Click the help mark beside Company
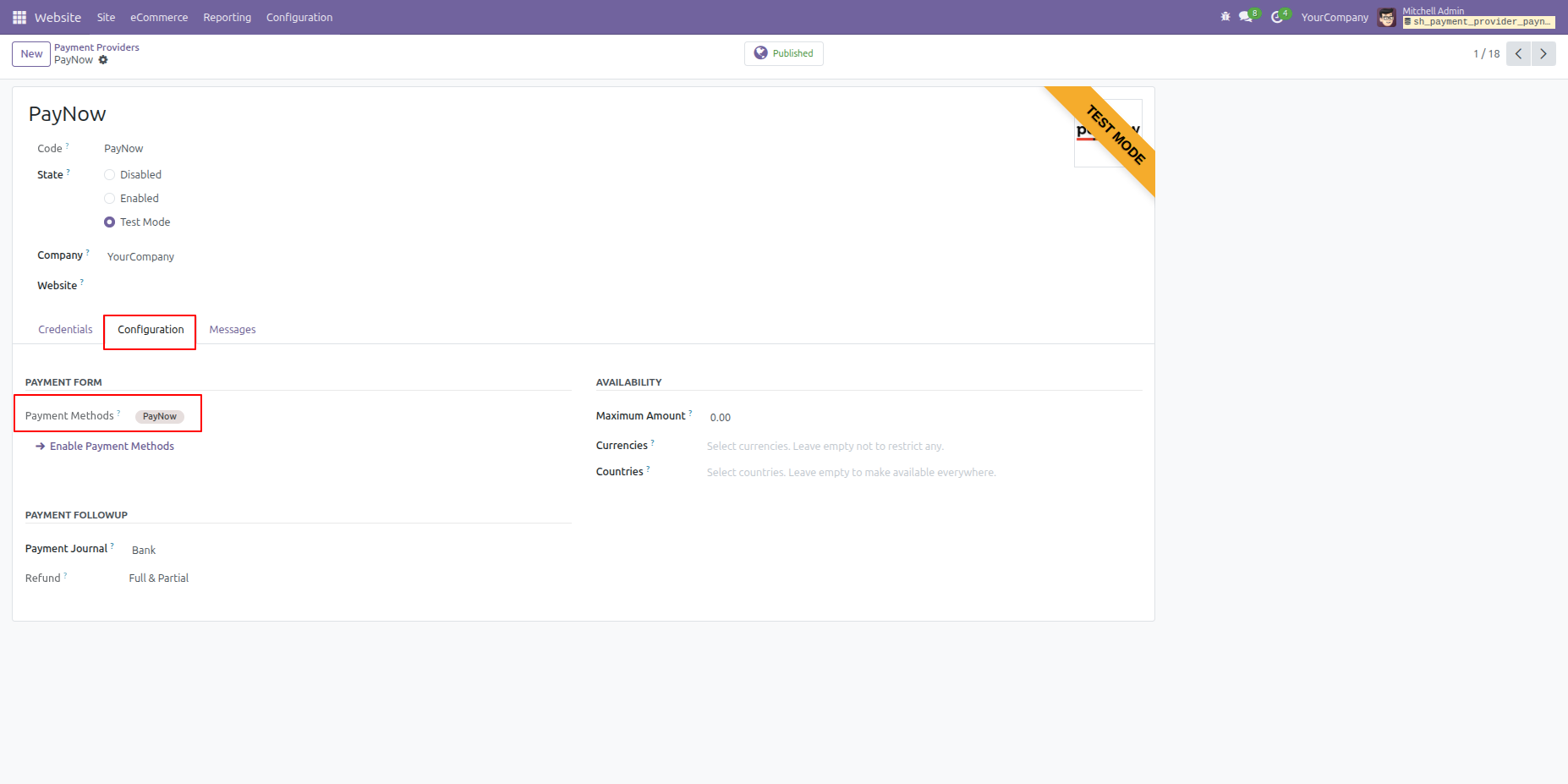This screenshot has width=1568, height=784. 87,252
